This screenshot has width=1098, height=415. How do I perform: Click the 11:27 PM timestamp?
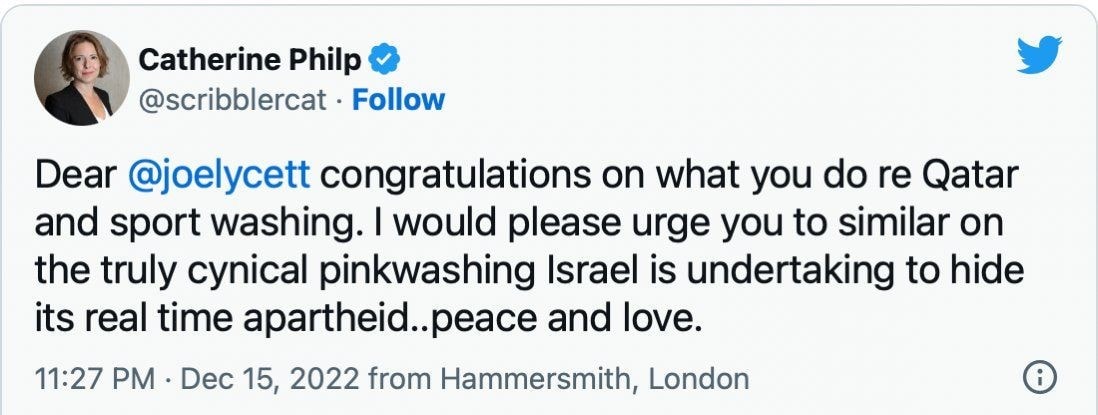click(94, 379)
